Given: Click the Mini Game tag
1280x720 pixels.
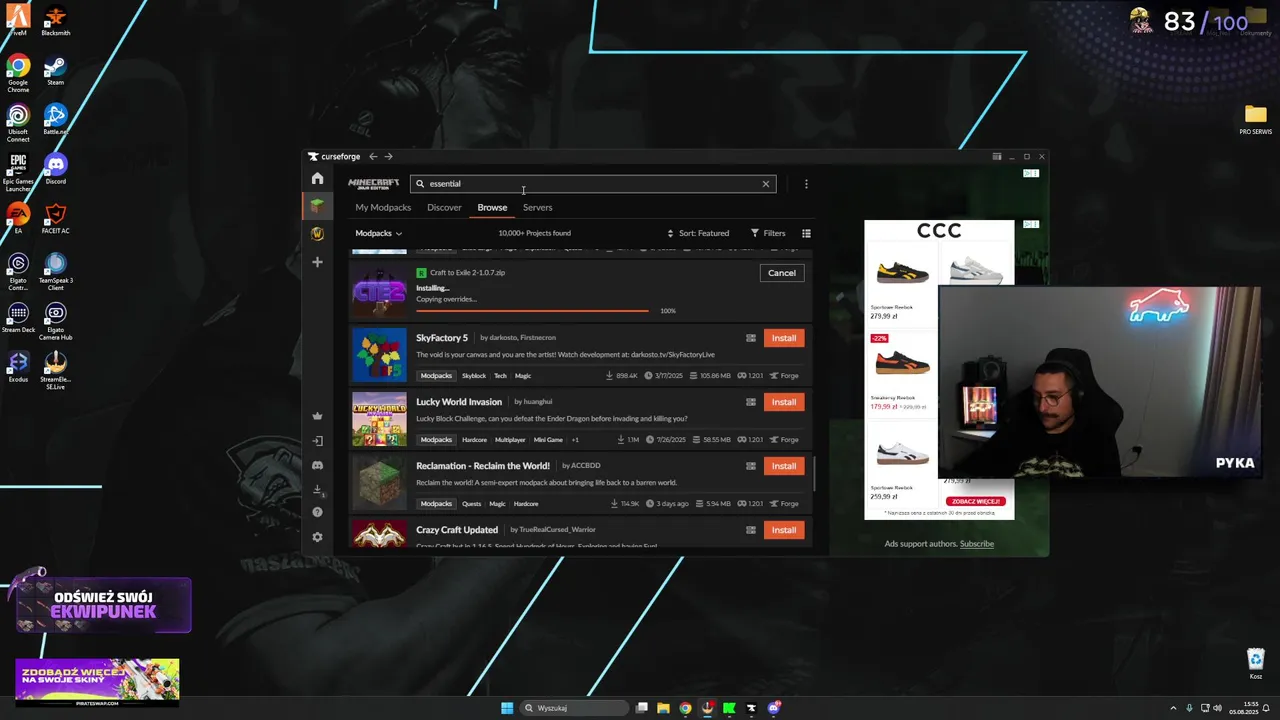Looking at the screenshot, I should point(548,440).
